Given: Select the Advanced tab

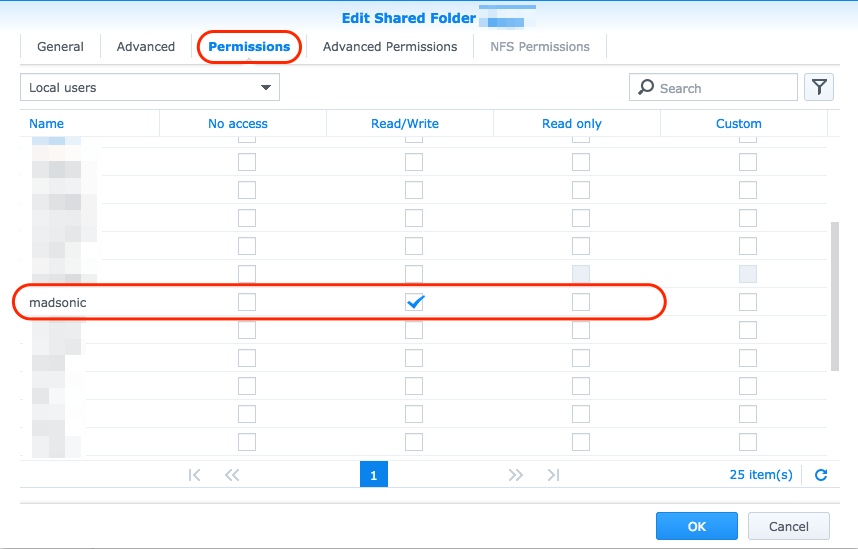Looking at the screenshot, I should [146, 47].
